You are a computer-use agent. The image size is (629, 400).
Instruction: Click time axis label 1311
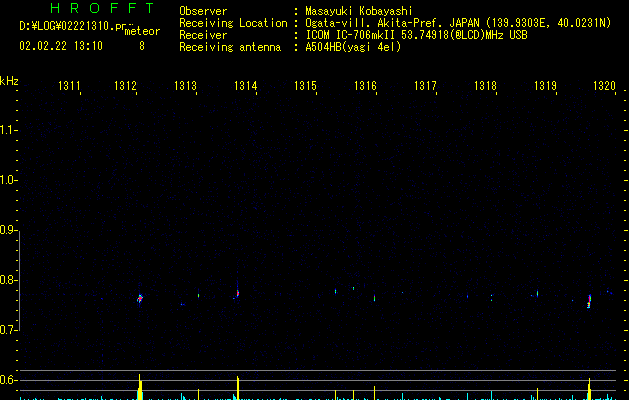click(x=69, y=86)
